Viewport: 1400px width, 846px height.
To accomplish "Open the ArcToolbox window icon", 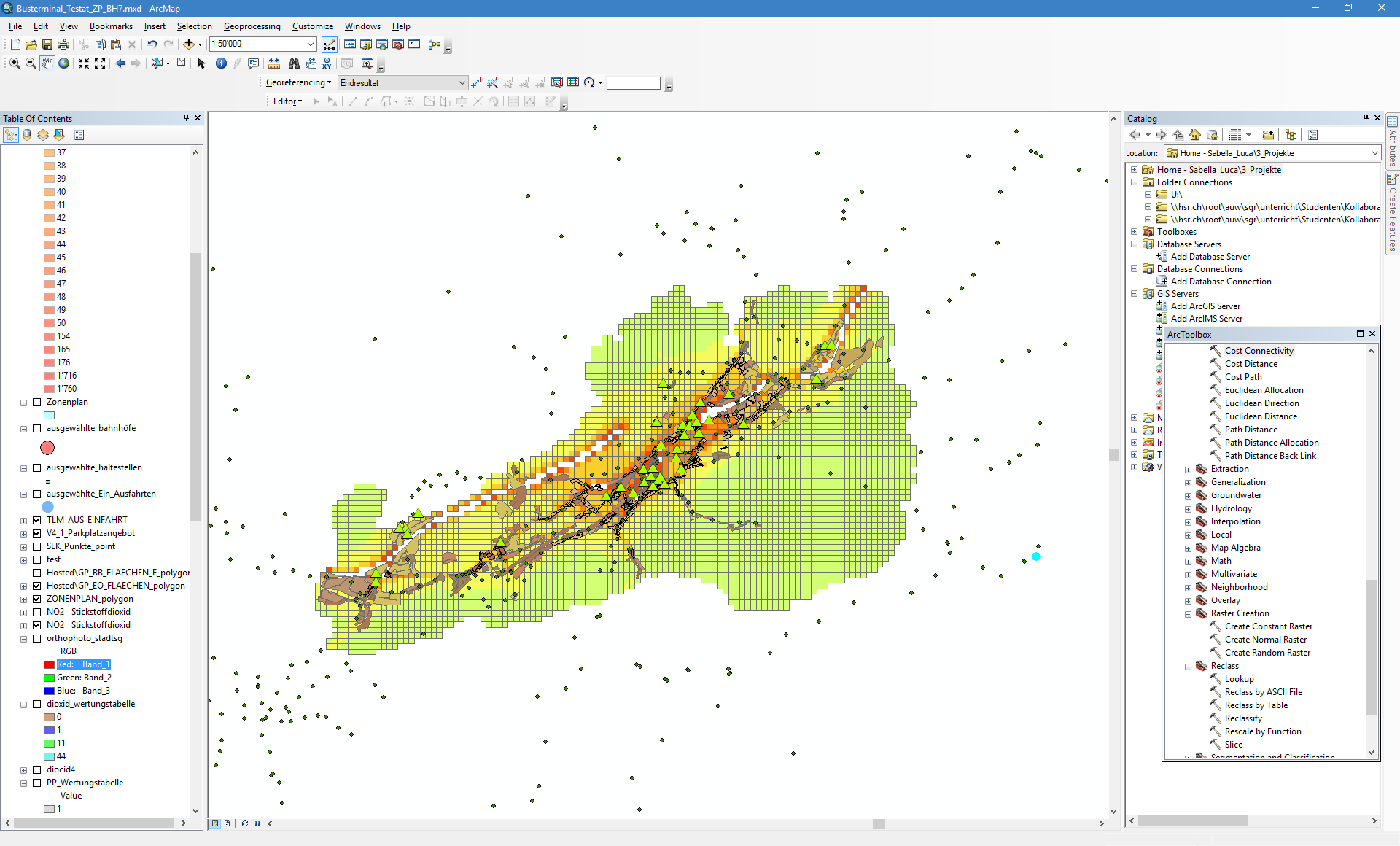I will [x=398, y=44].
